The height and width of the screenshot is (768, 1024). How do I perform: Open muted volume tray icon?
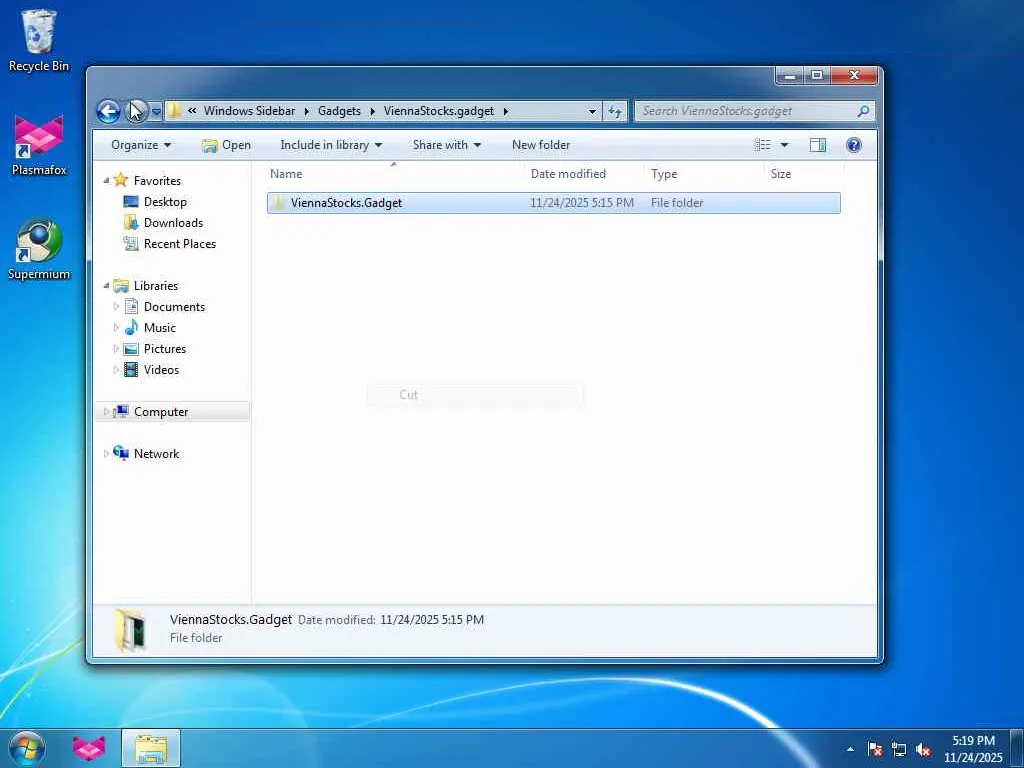click(923, 750)
